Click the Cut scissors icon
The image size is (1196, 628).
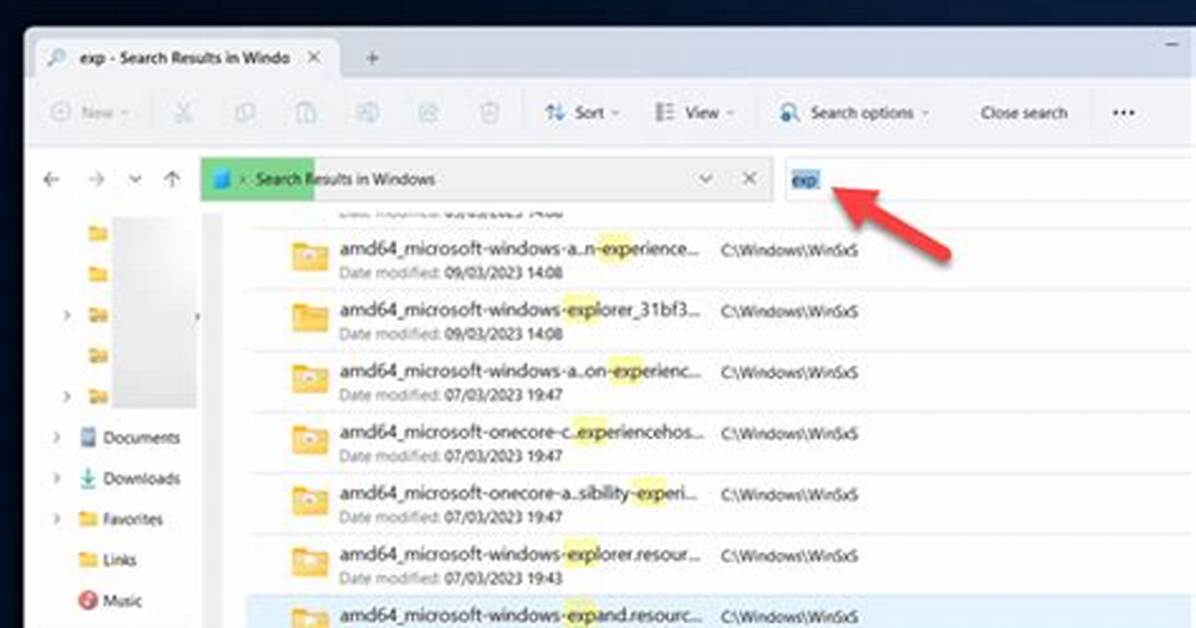point(183,113)
